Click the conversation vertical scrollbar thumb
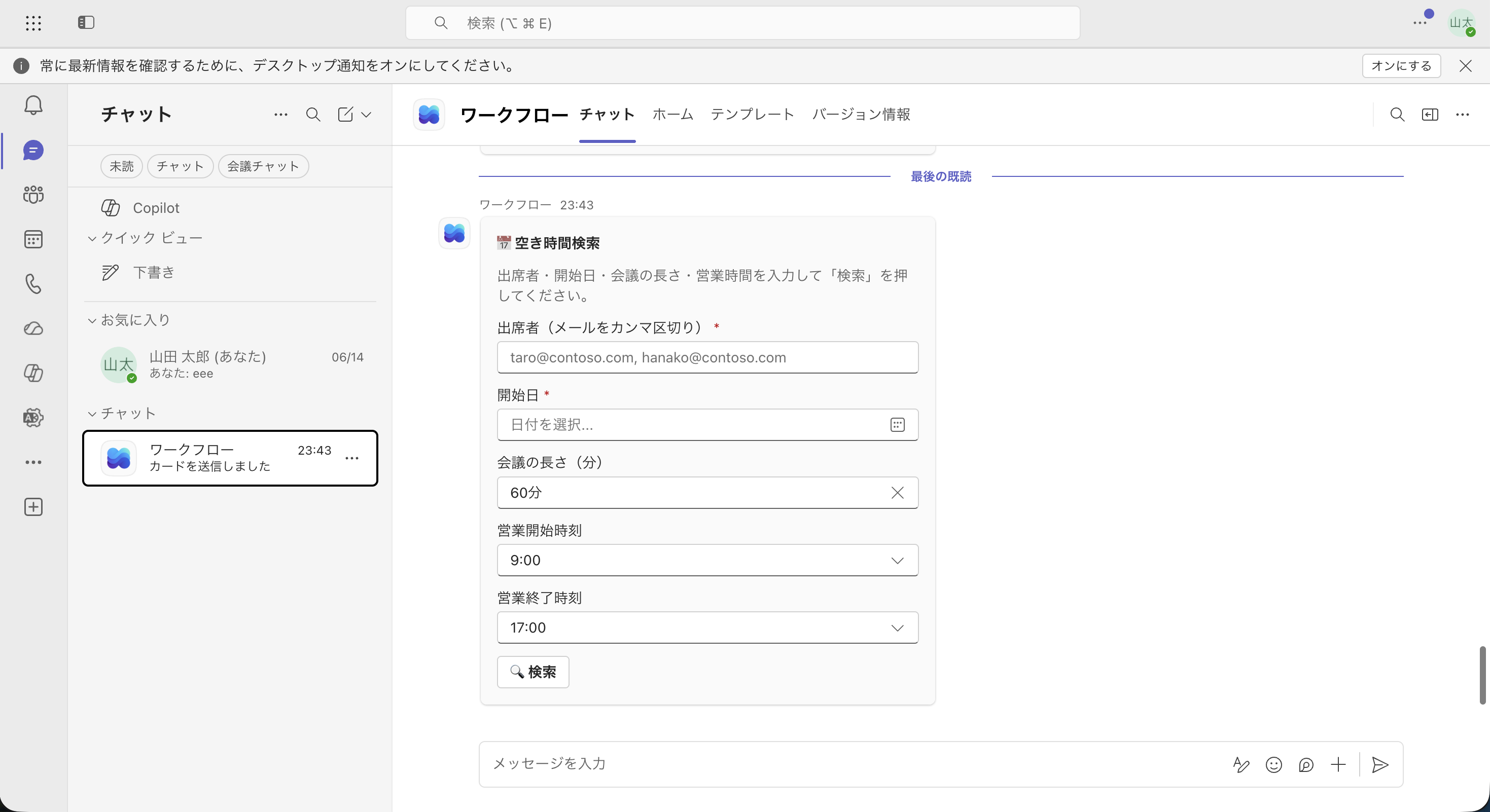Screen dimensions: 1490x812 pyautogui.click(x=1482, y=675)
